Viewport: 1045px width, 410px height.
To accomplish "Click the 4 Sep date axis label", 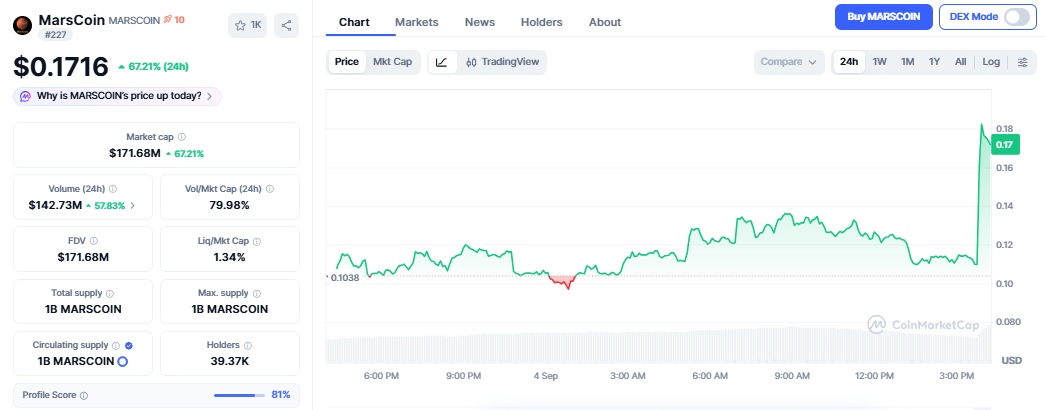I will click(x=545, y=376).
